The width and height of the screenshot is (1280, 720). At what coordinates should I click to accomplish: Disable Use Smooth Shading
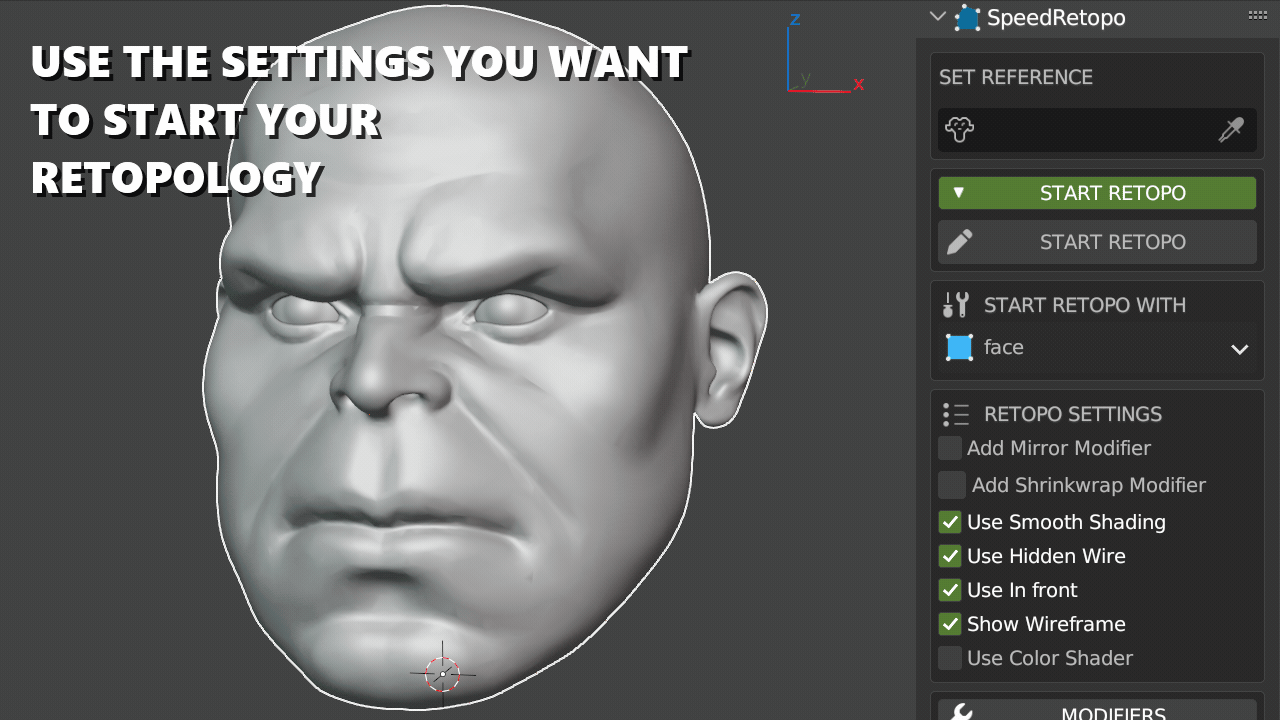[x=949, y=522]
